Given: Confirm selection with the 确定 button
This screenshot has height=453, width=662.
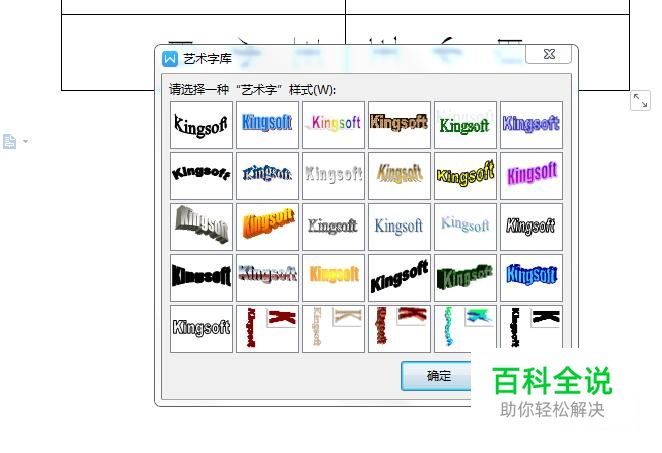Looking at the screenshot, I should tap(437, 376).
